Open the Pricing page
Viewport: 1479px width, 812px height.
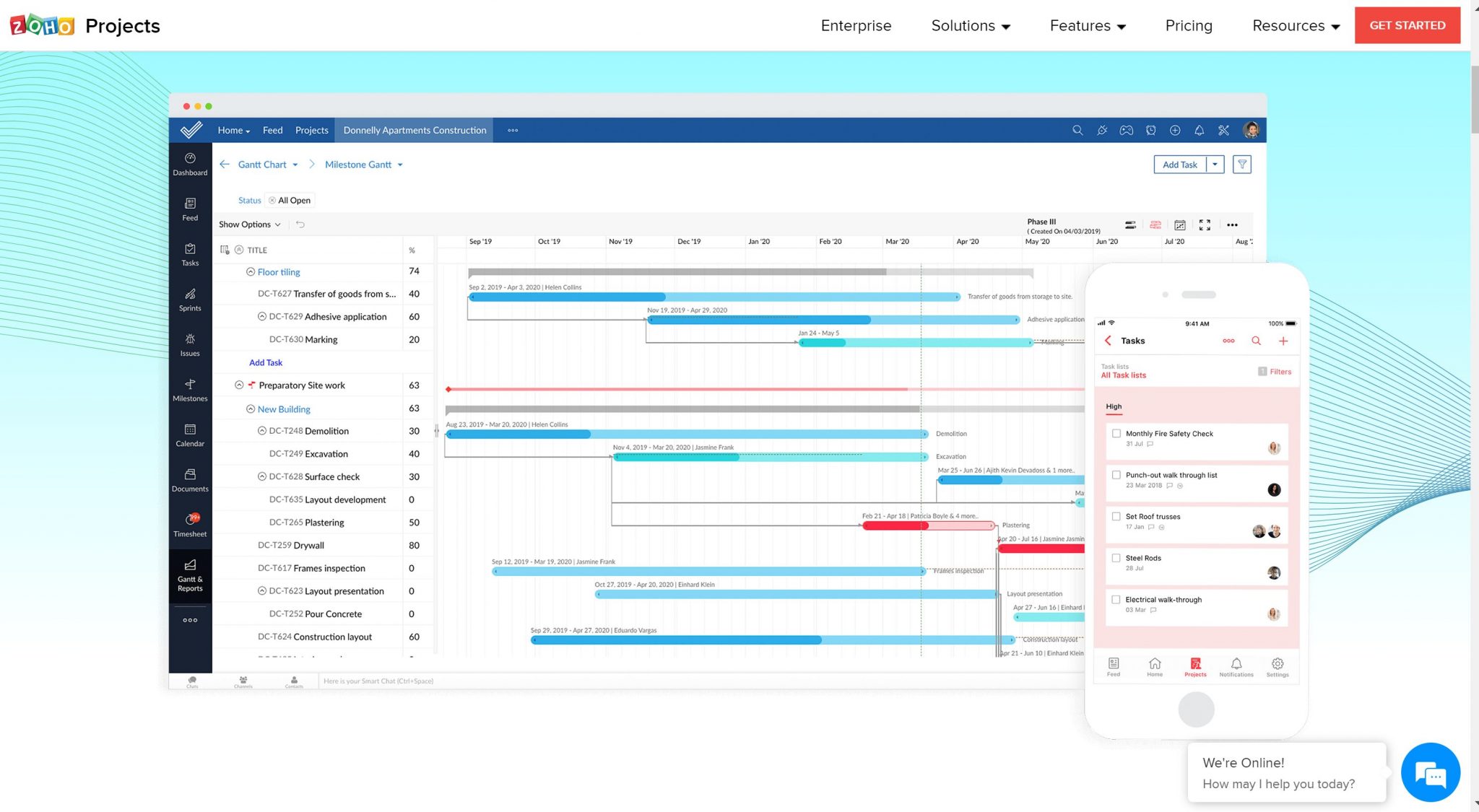pyautogui.click(x=1189, y=26)
